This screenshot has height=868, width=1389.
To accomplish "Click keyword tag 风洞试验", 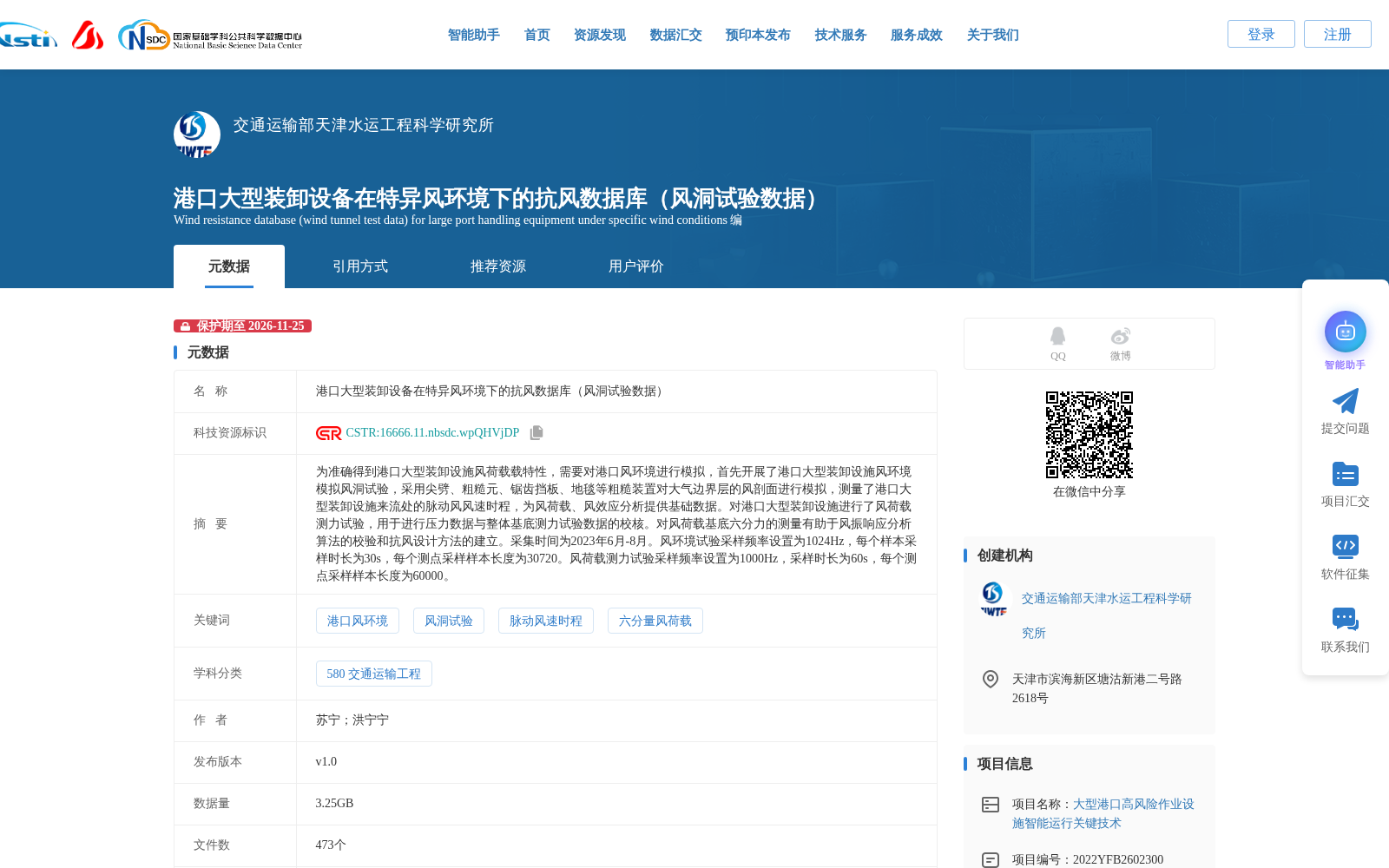I will [x=449, y=621].
